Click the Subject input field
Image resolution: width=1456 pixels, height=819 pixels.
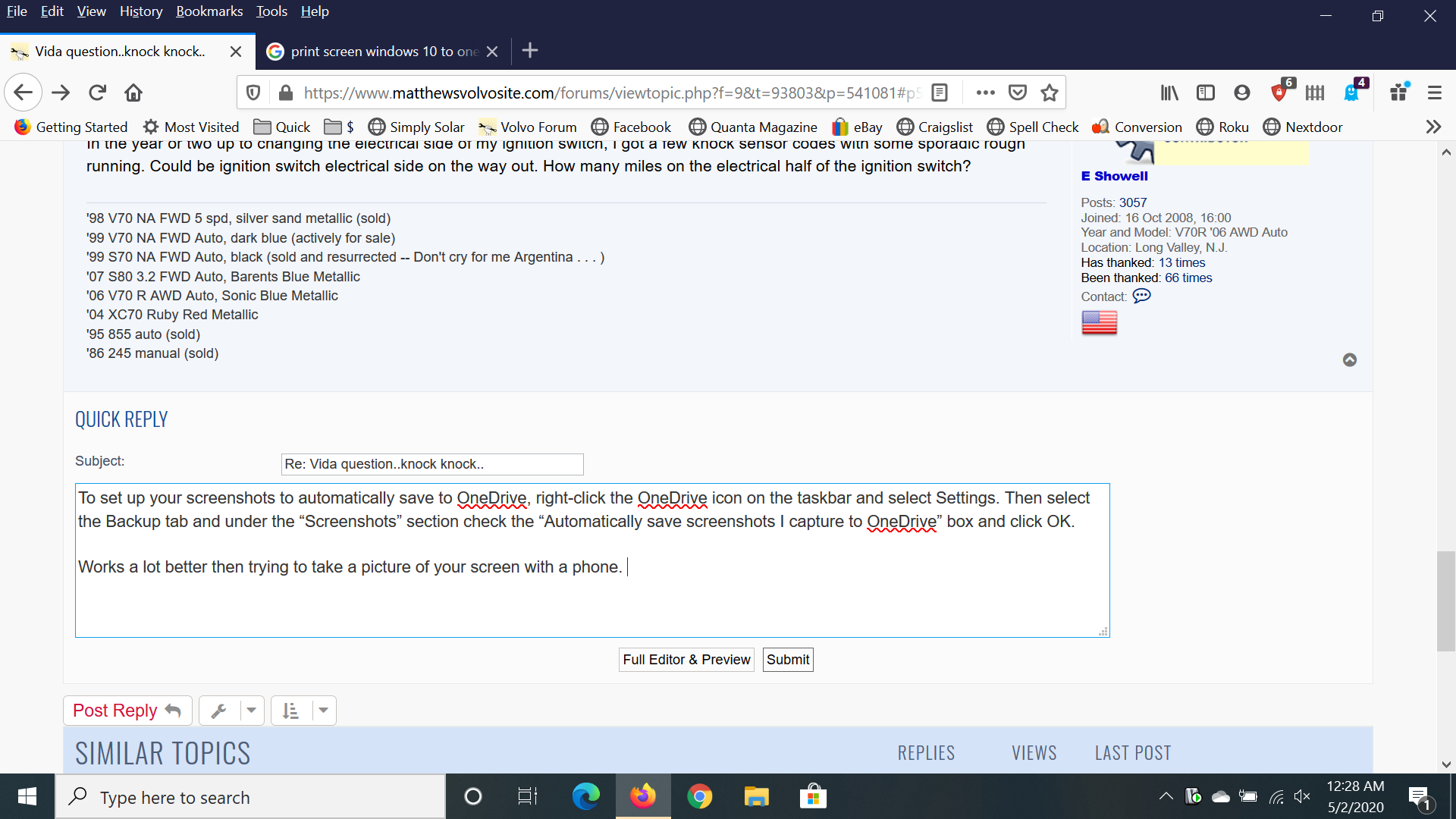[x=431, y=464]
